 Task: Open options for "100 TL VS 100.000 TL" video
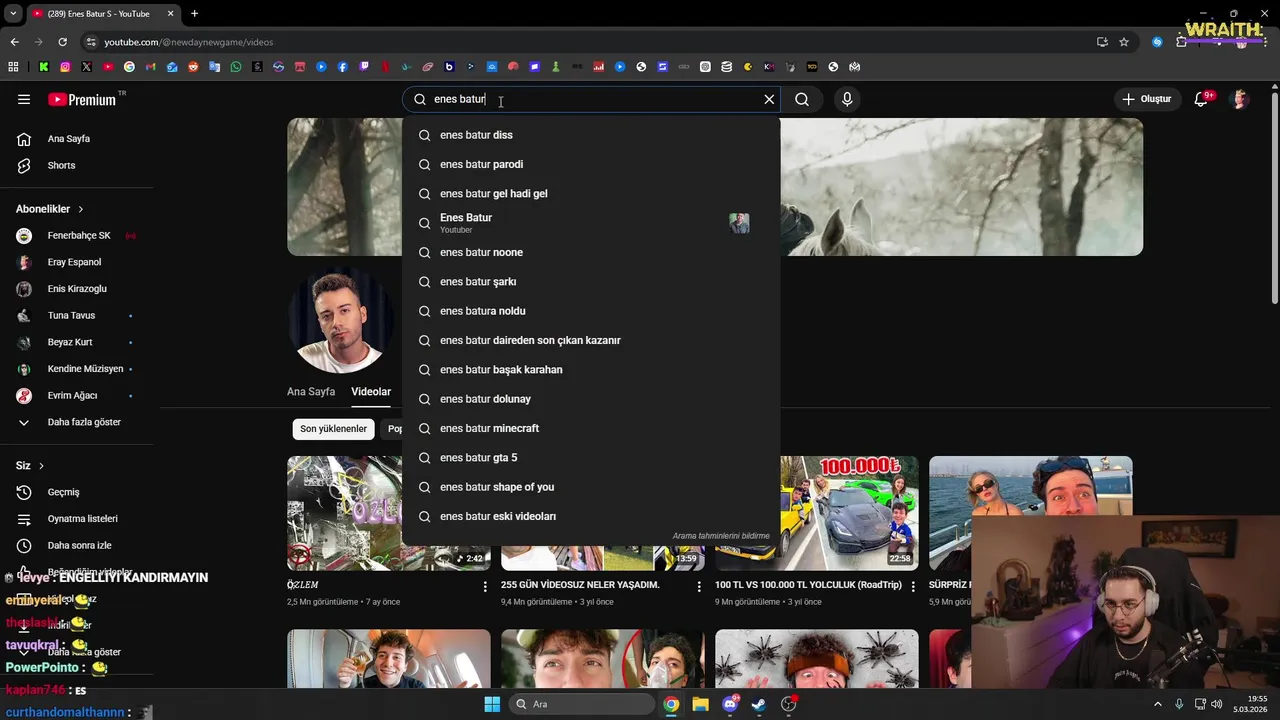coord(913,587)
